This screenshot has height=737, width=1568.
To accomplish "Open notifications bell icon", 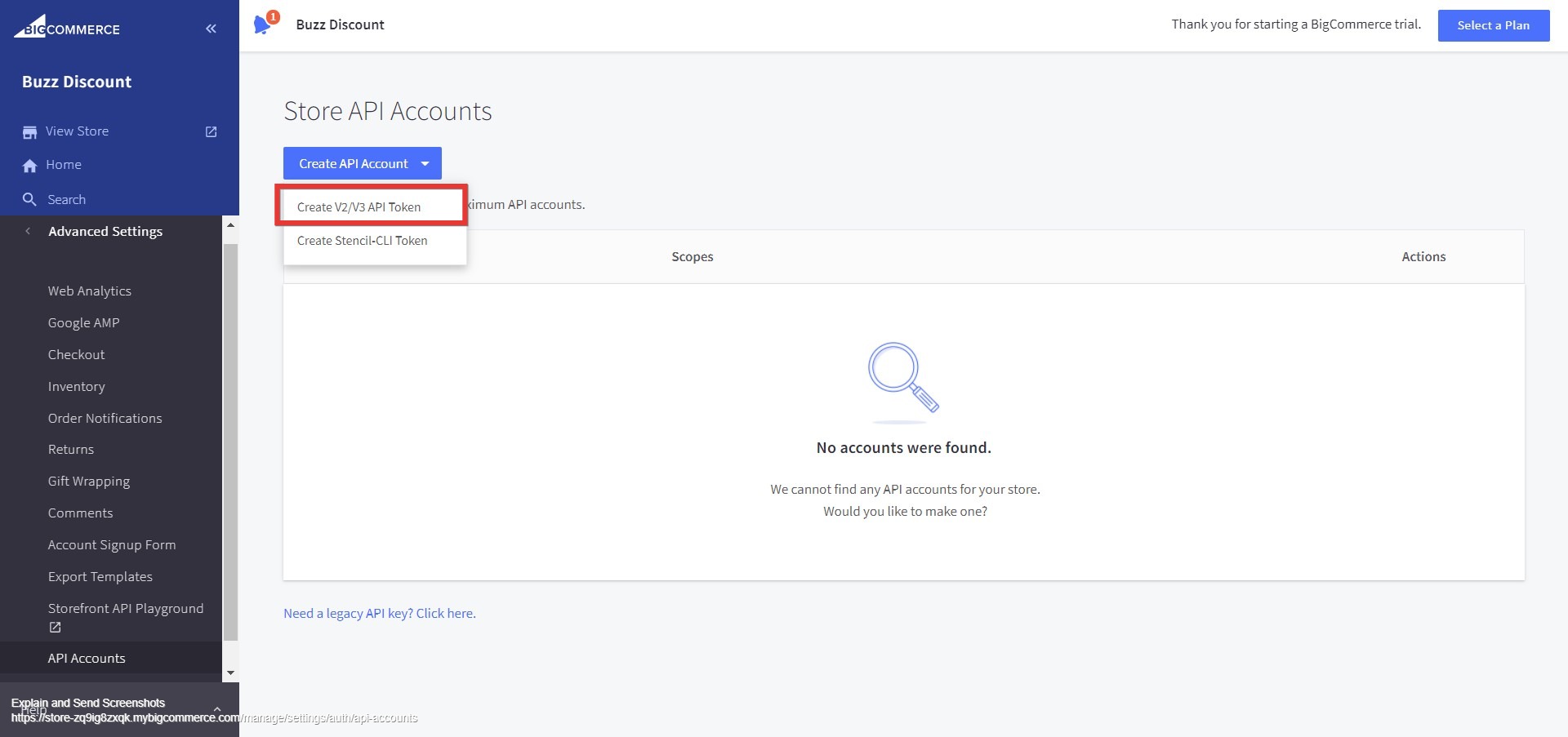I will 262,25.
